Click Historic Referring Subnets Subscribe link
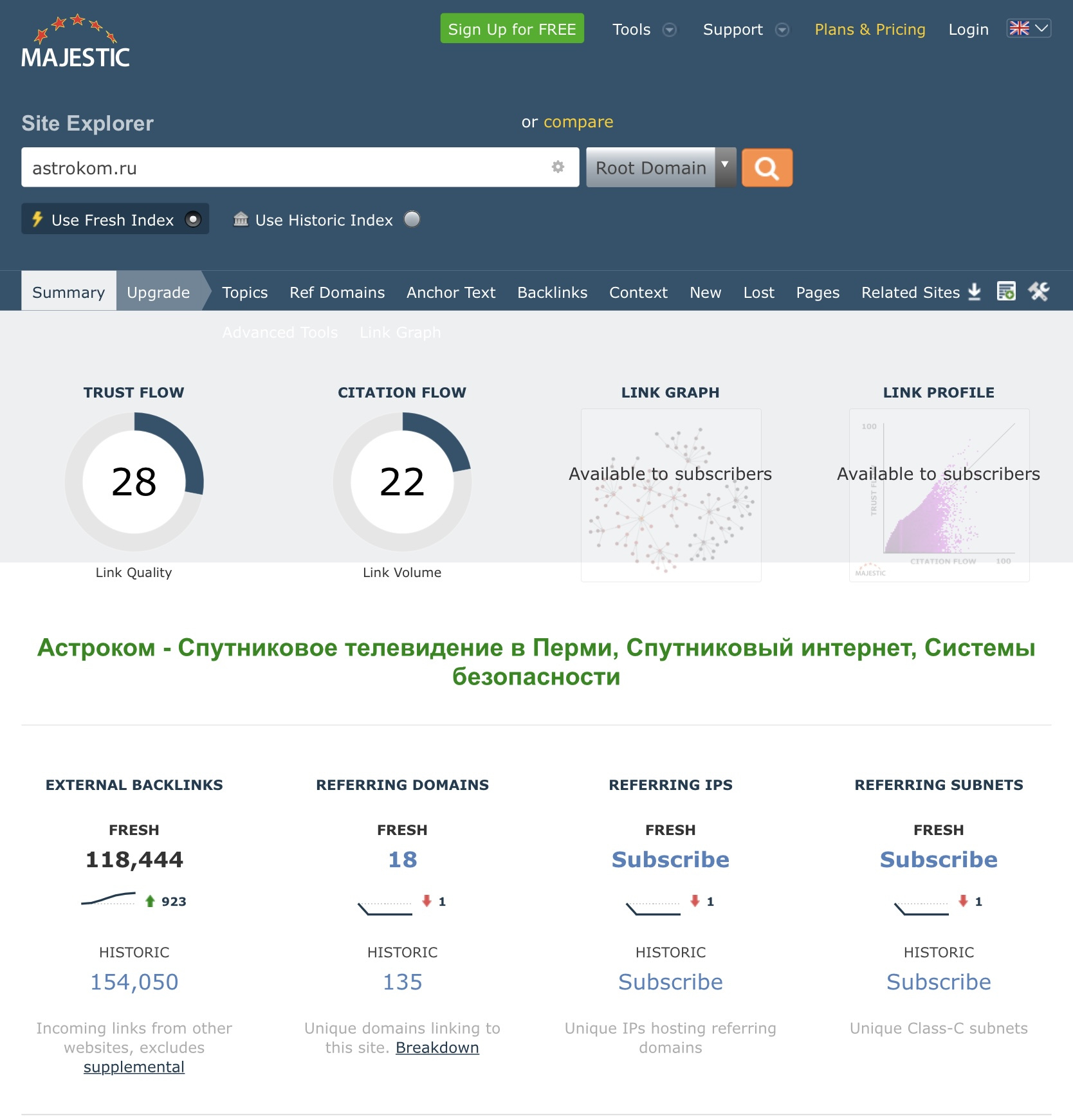The width and height of the screenshot is (1073, 1120). coord(939,982)
